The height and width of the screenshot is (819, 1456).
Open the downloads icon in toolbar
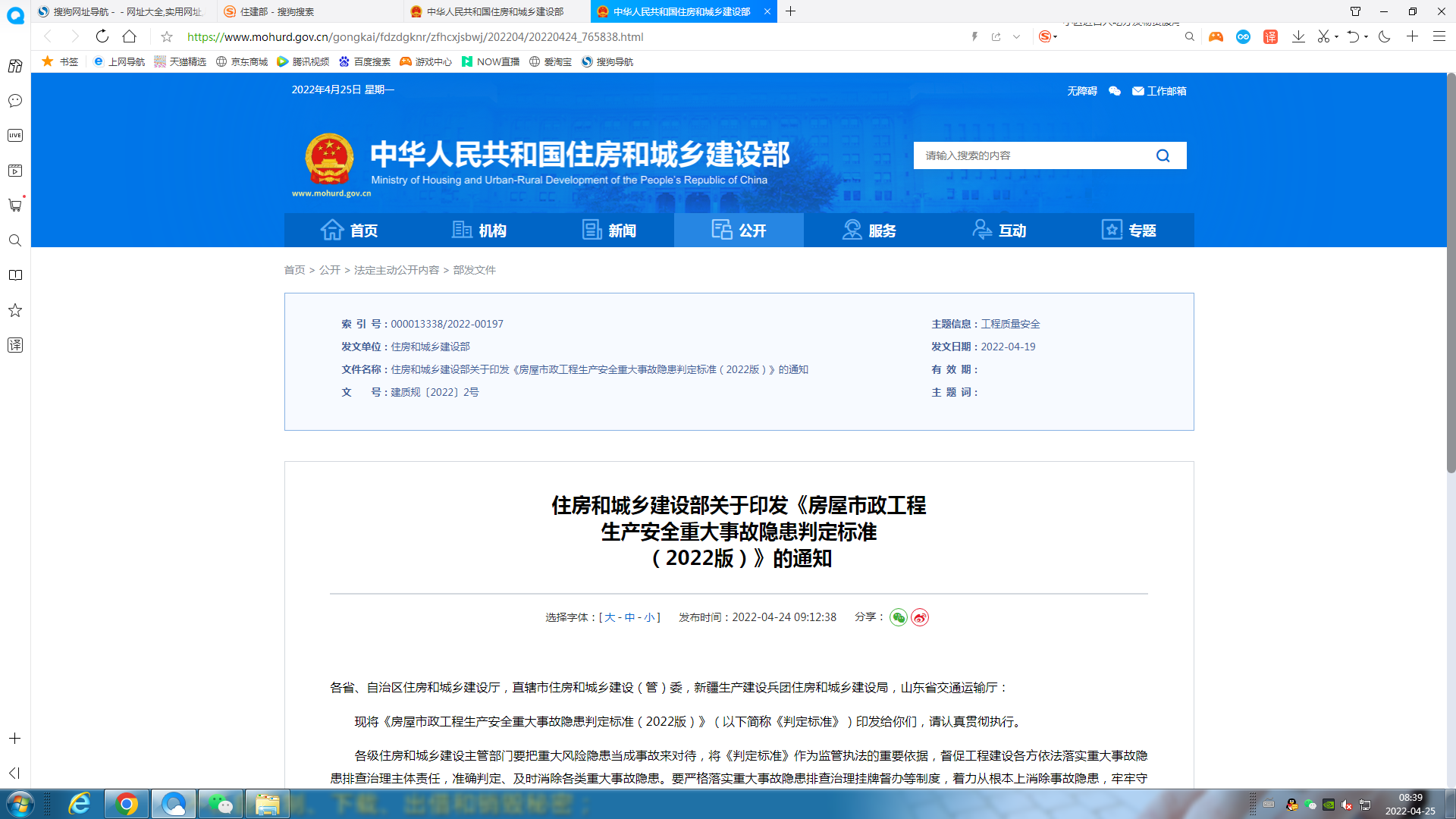(x=1298, y=36)
